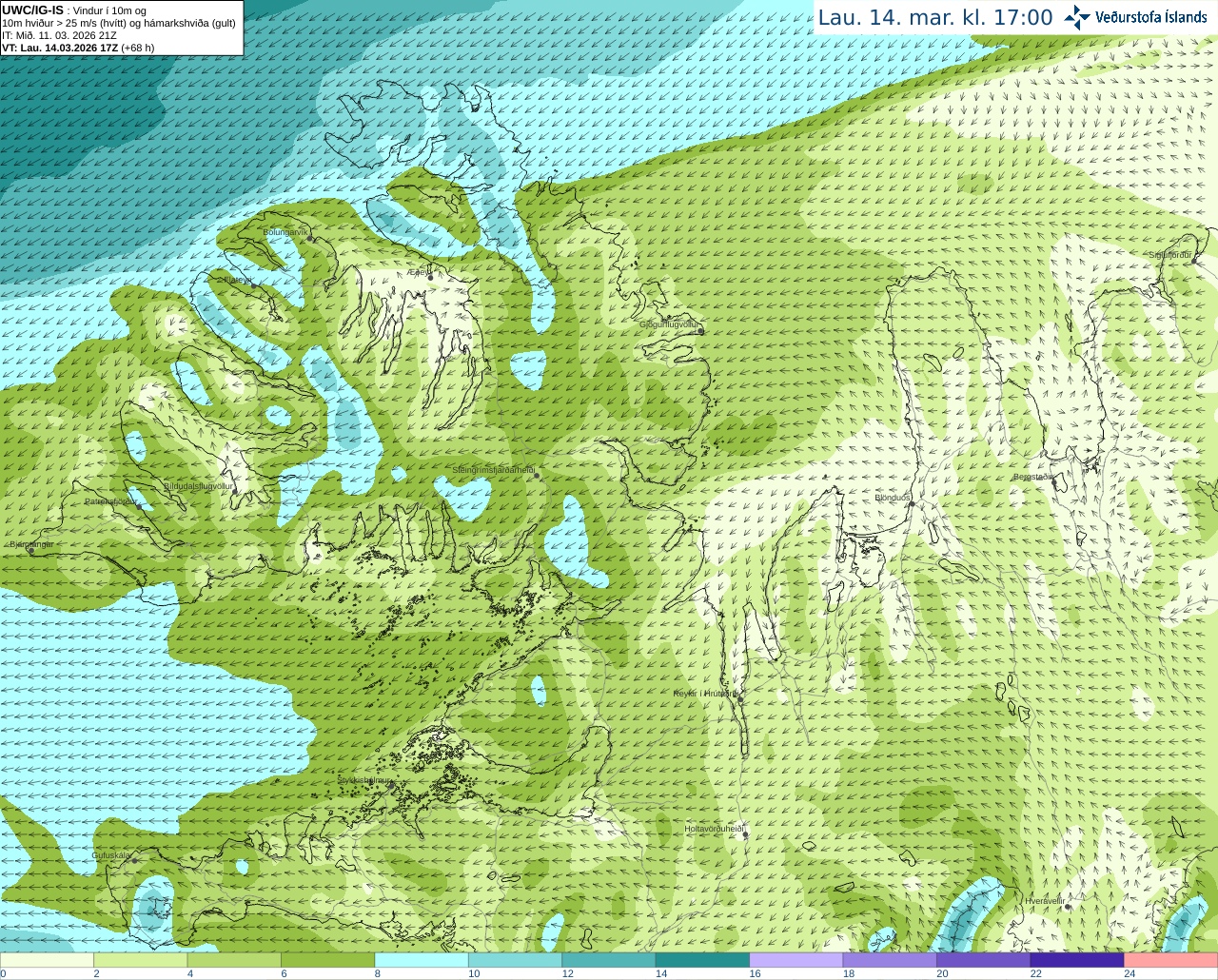
Task: Click the 4–6 m/s legend swatch
Action: 234,960
